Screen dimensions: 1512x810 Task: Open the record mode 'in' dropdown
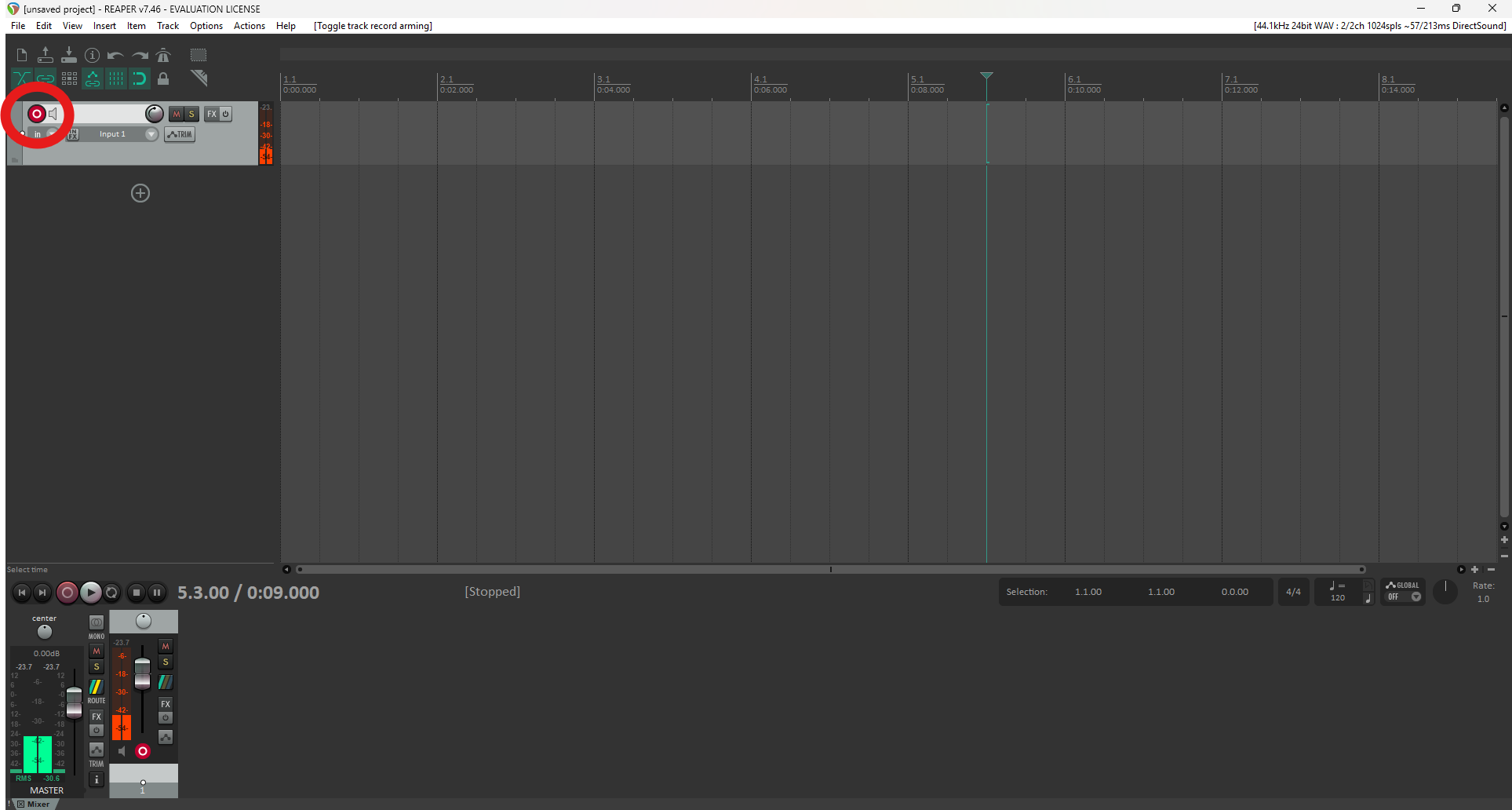point(38,134)
